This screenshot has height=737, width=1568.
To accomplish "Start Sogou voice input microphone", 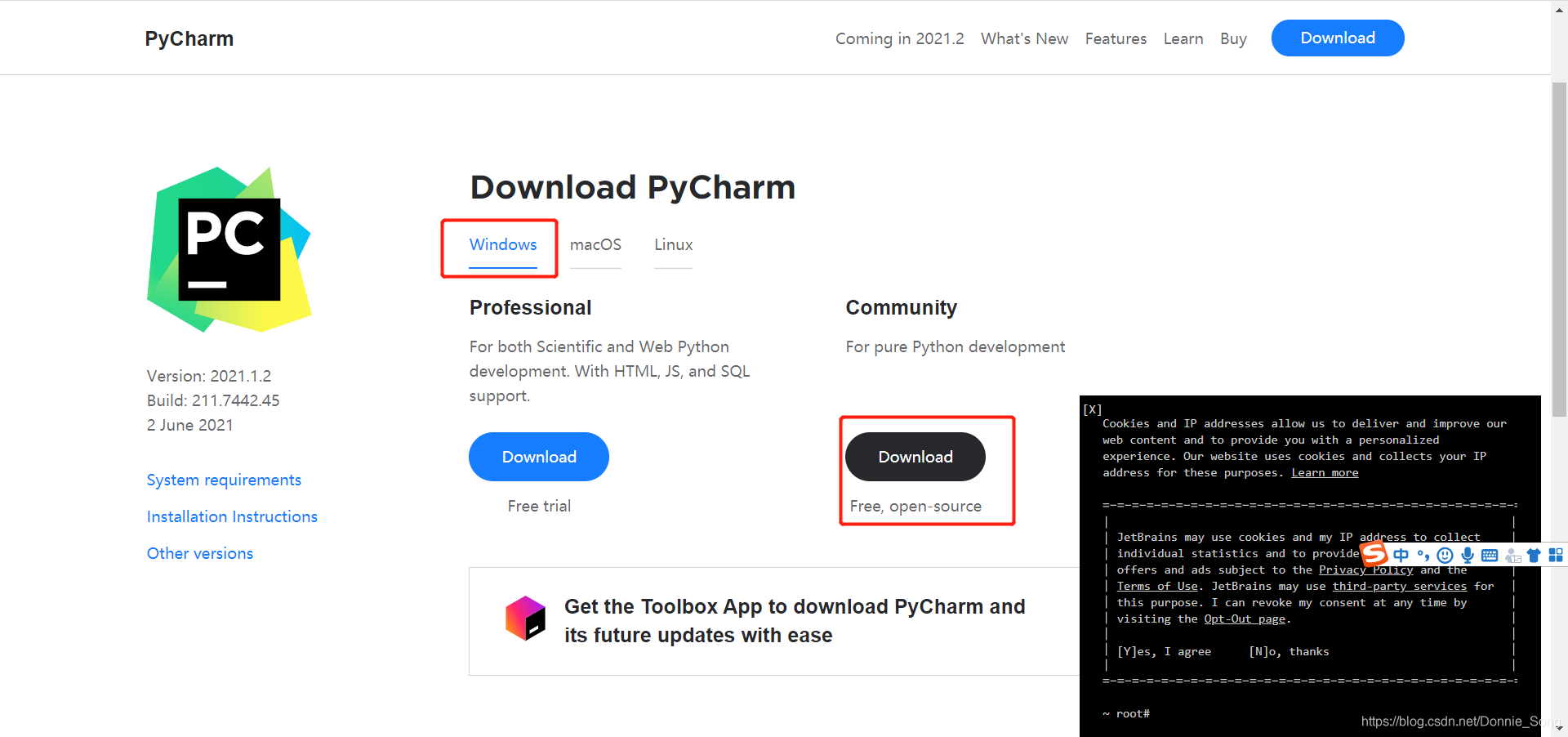I will point(1468,556).
